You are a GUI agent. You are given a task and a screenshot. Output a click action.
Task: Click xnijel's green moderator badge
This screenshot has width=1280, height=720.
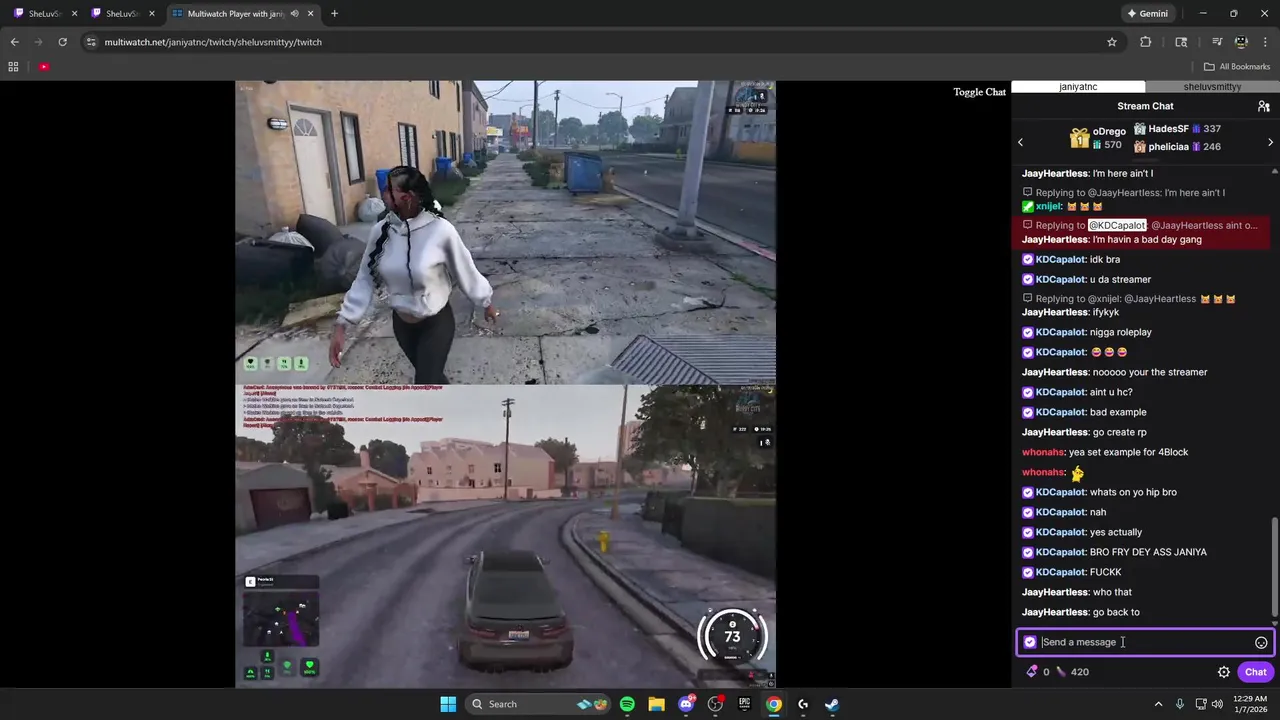pos(1028,207)
